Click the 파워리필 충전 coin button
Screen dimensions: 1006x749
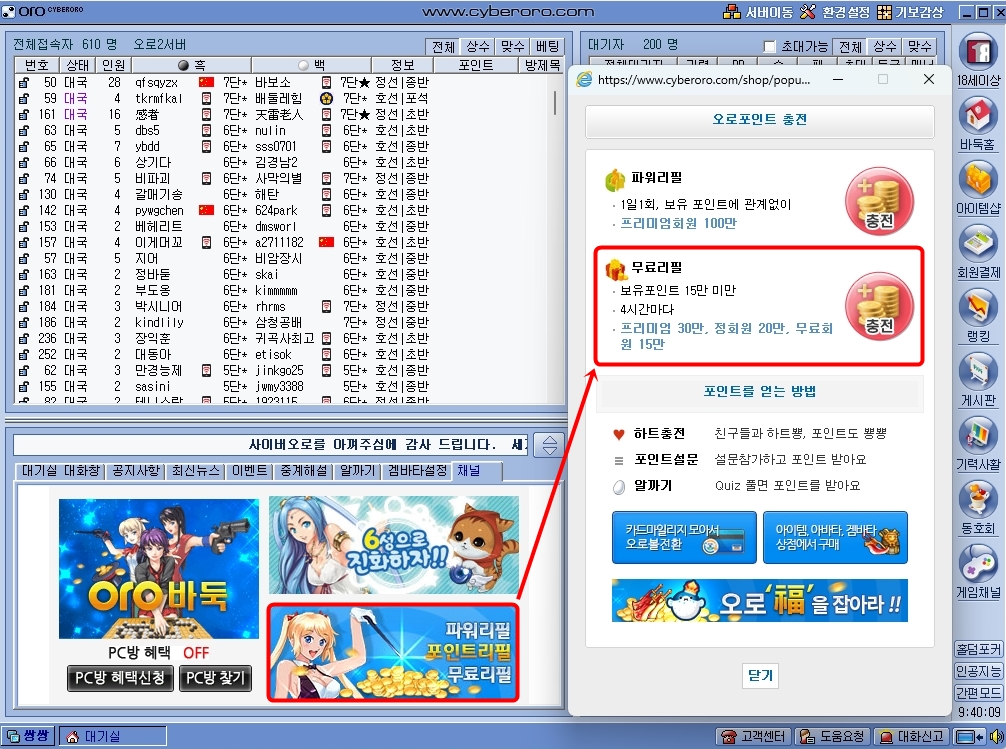879,201
